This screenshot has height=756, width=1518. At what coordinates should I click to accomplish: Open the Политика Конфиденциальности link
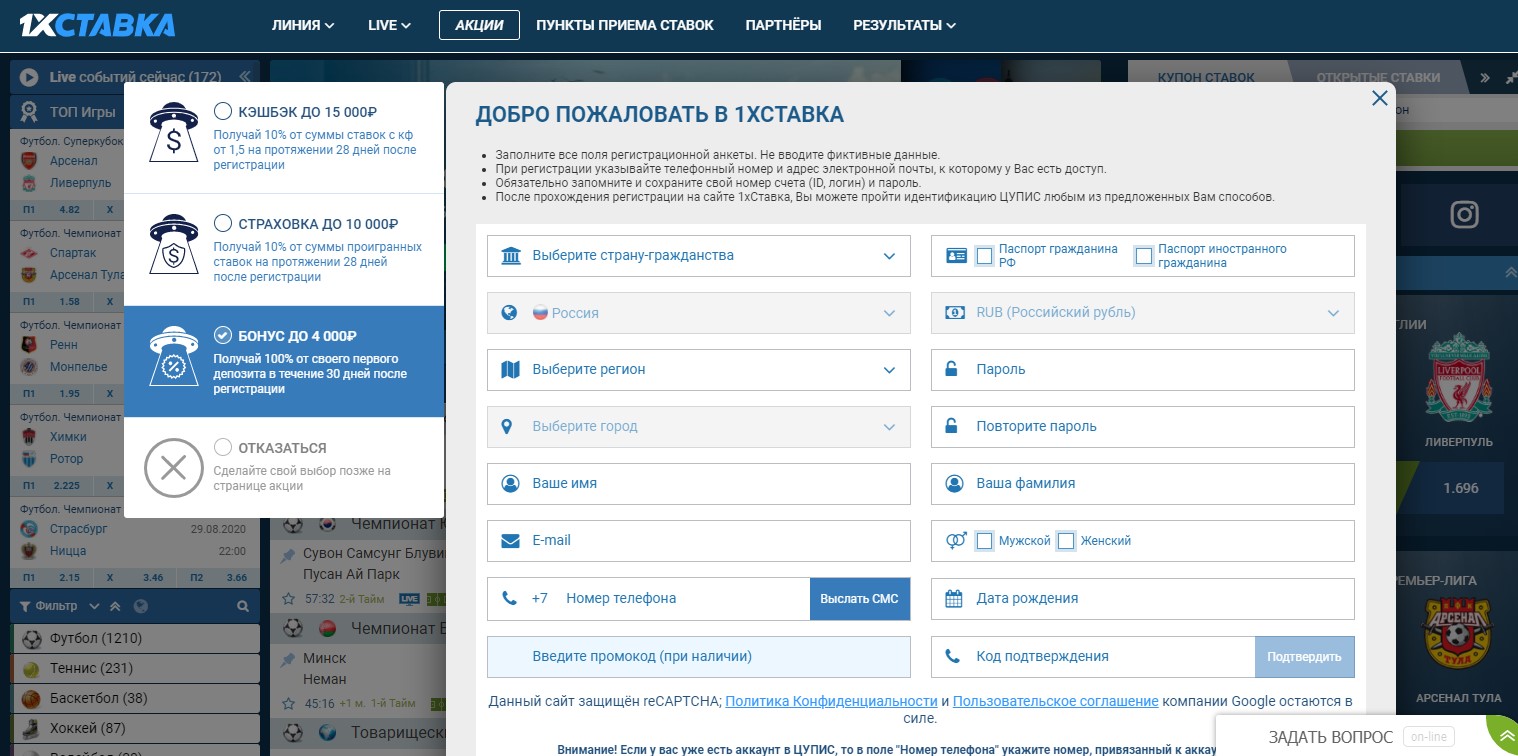tap(831, 702)
